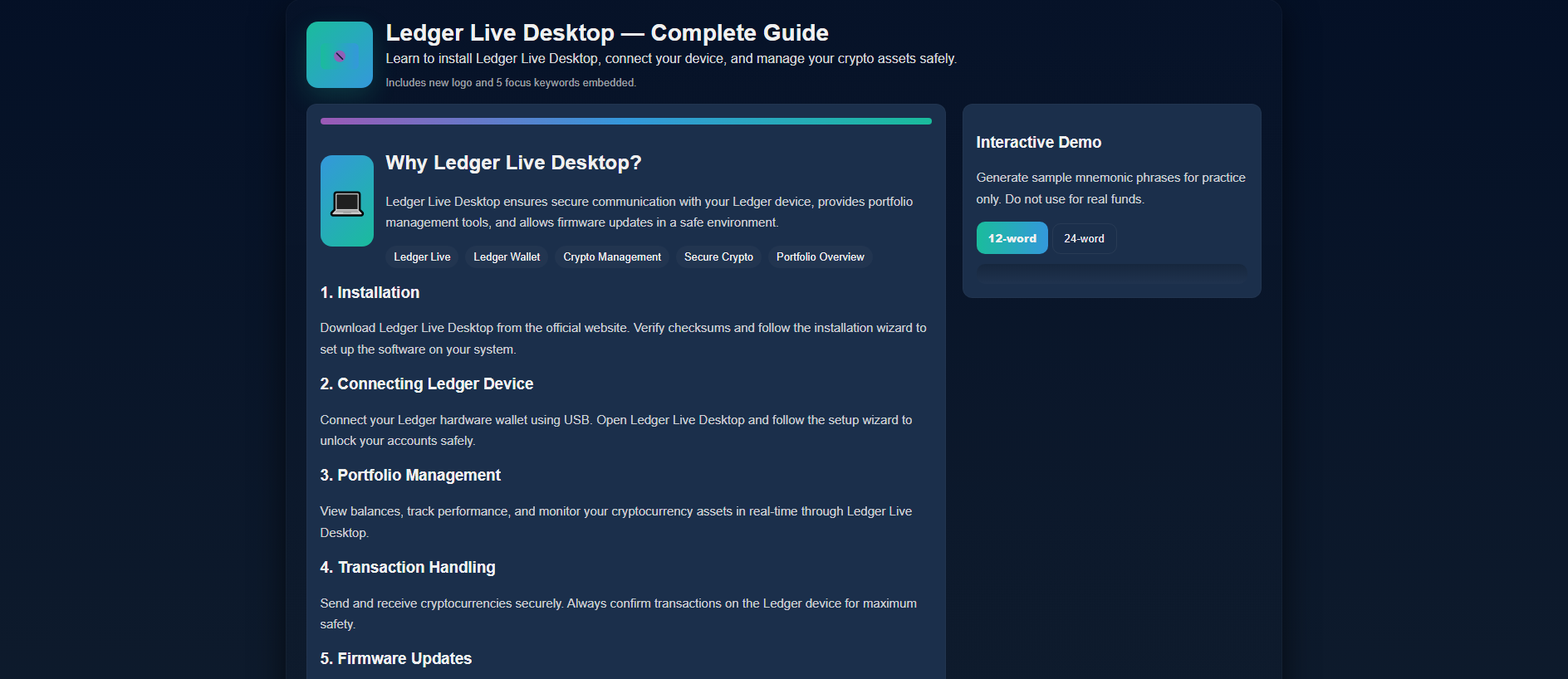The width and height of the screenshot is (1568, 679).
Task: Click the paragraph starting 'Send and receive cryptocurrencies'
Action: pos(619,613)
